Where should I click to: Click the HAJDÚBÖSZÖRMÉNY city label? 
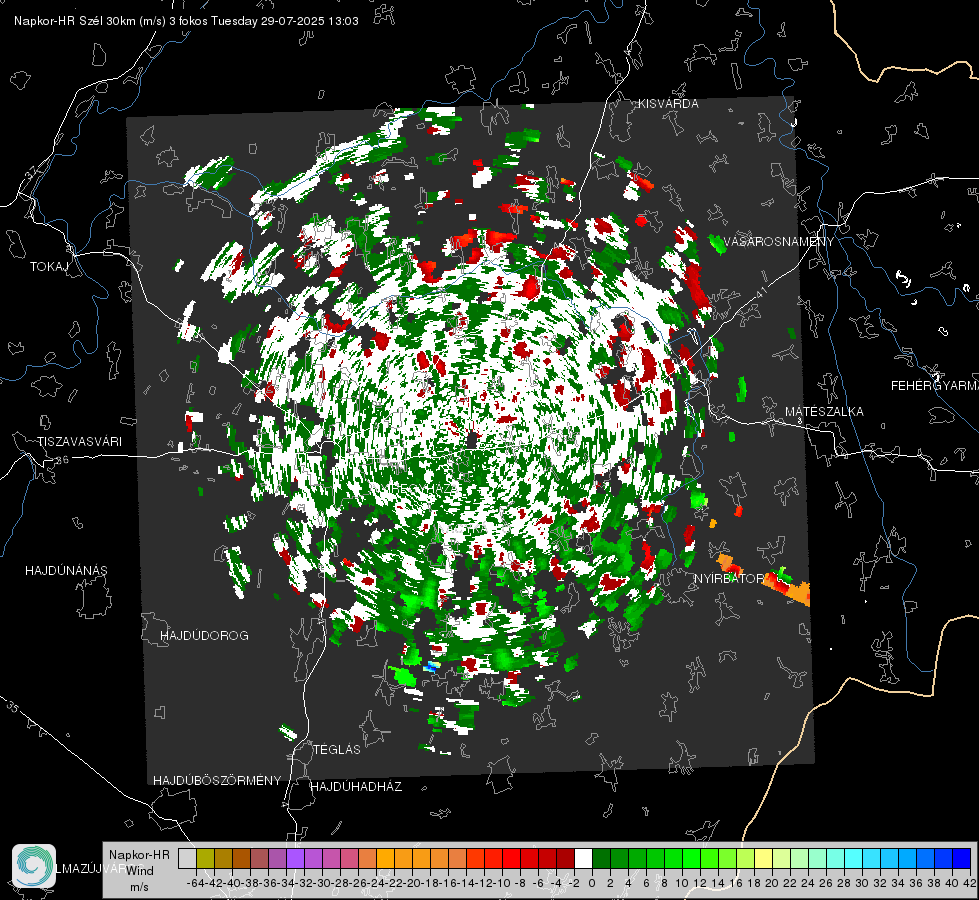pos(217,781)
